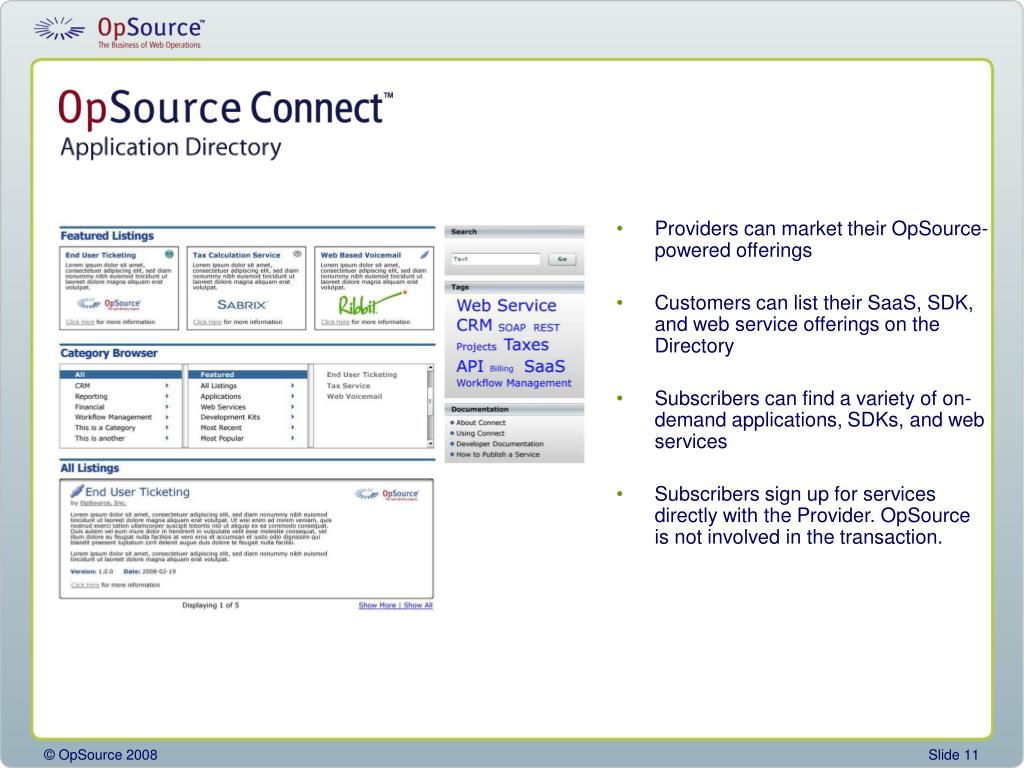Open Developer Documentation link
Image resolution: width=1024 pixels, height=768 pixels.
pos(500,443)
